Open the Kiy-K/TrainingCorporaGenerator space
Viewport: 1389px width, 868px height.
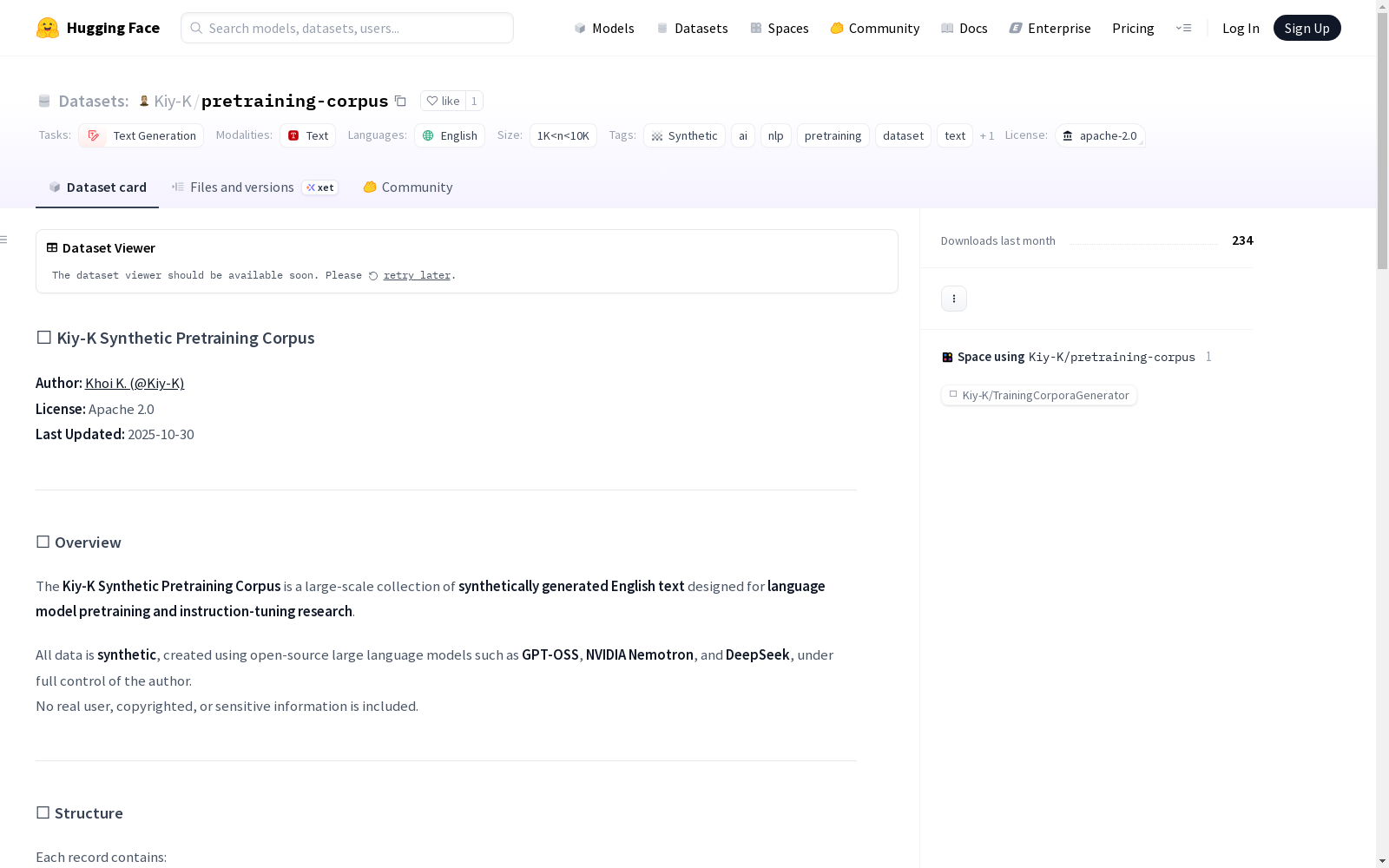click(x=1039, y=395)
